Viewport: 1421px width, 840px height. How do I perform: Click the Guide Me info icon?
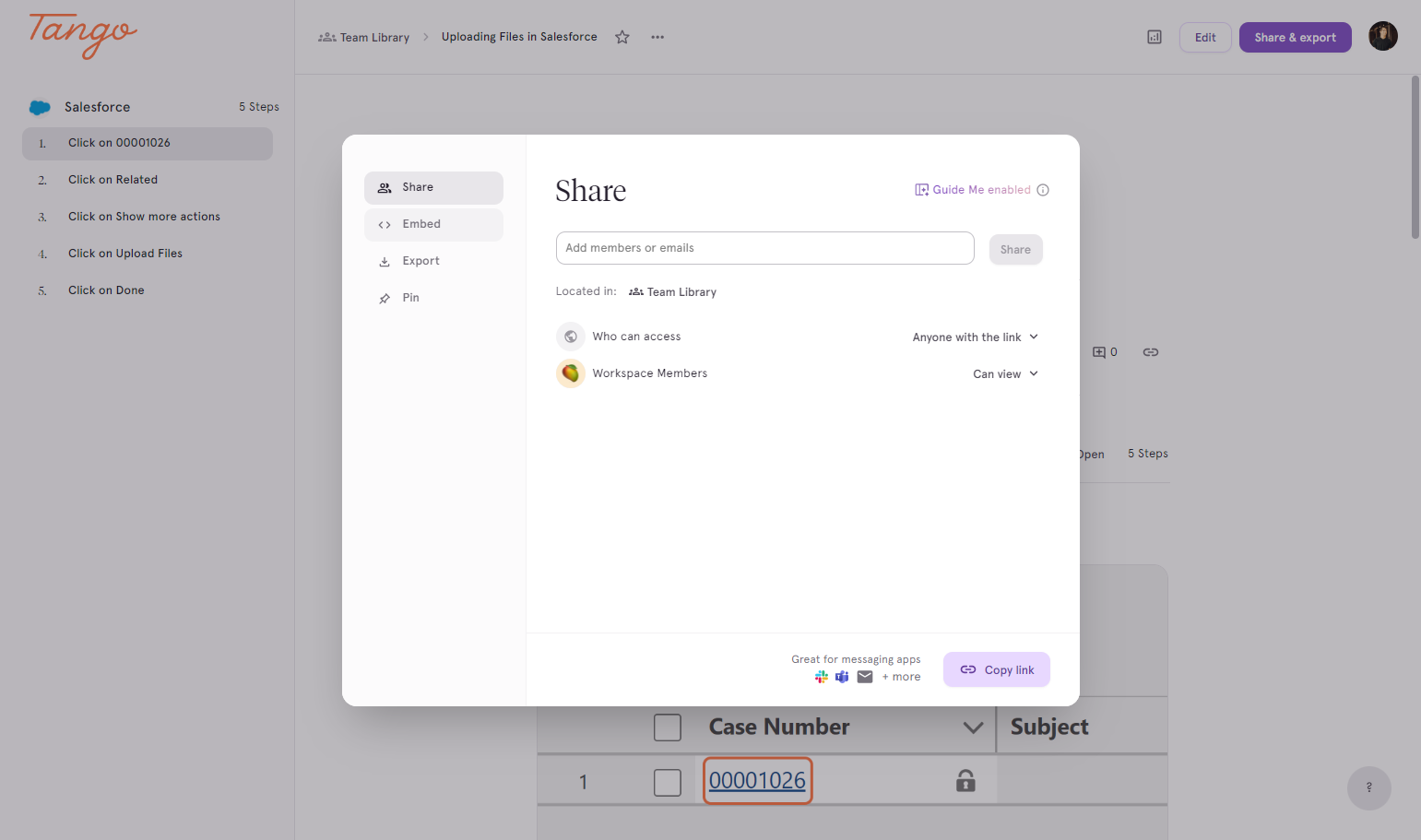click(1043, 190)
